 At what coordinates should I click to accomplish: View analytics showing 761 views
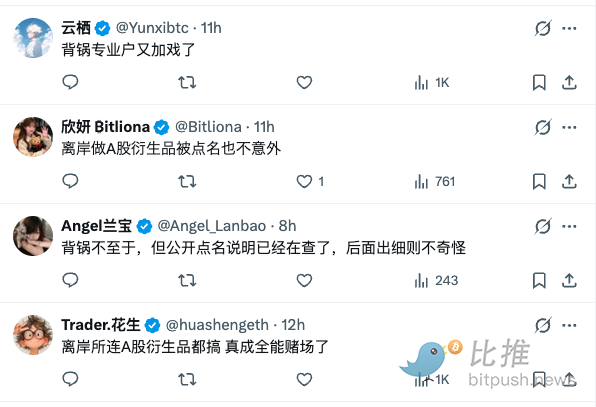pyautogui.click(x=435, y=182)
